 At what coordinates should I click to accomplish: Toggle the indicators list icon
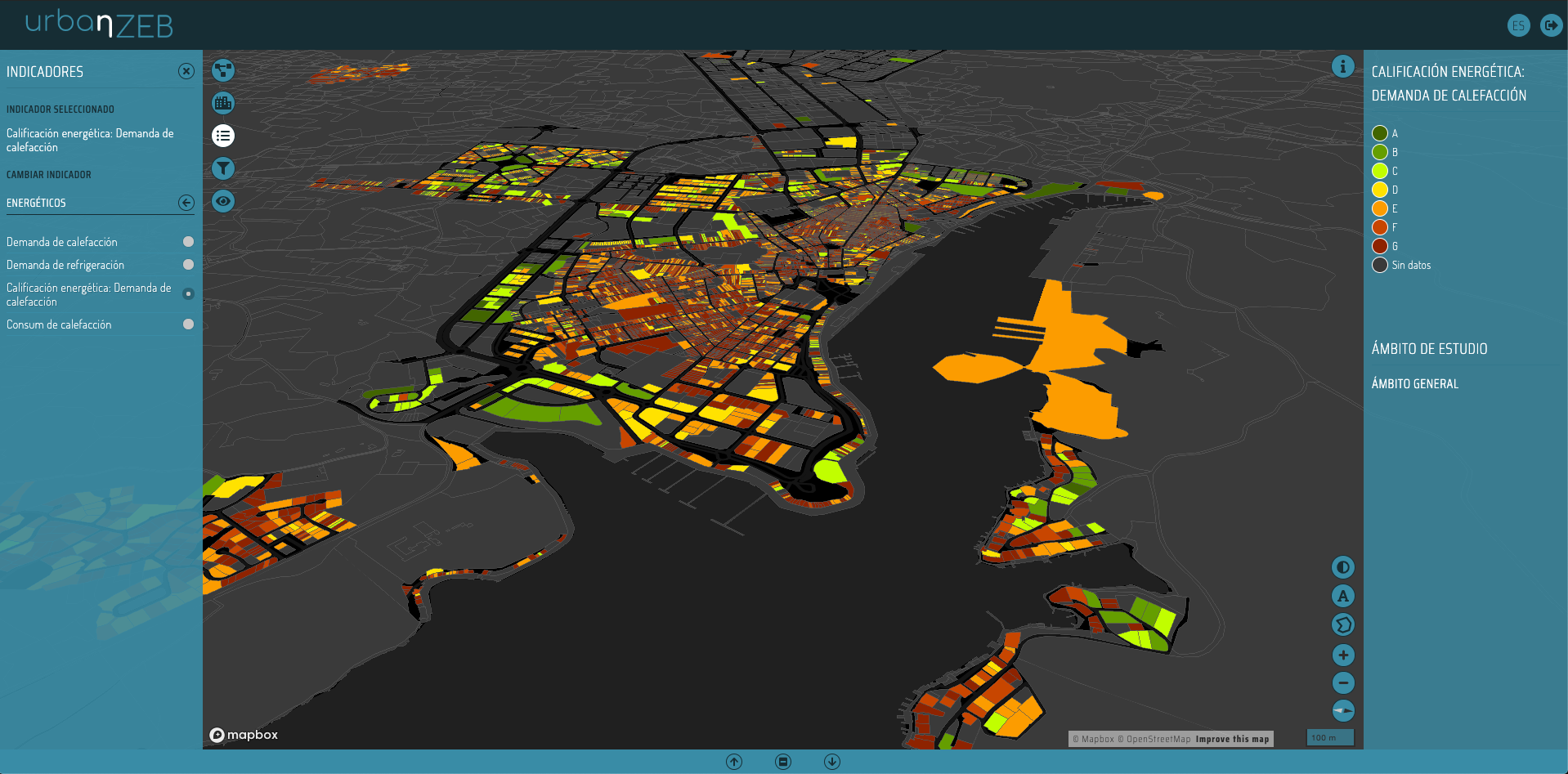pos(223,136)
